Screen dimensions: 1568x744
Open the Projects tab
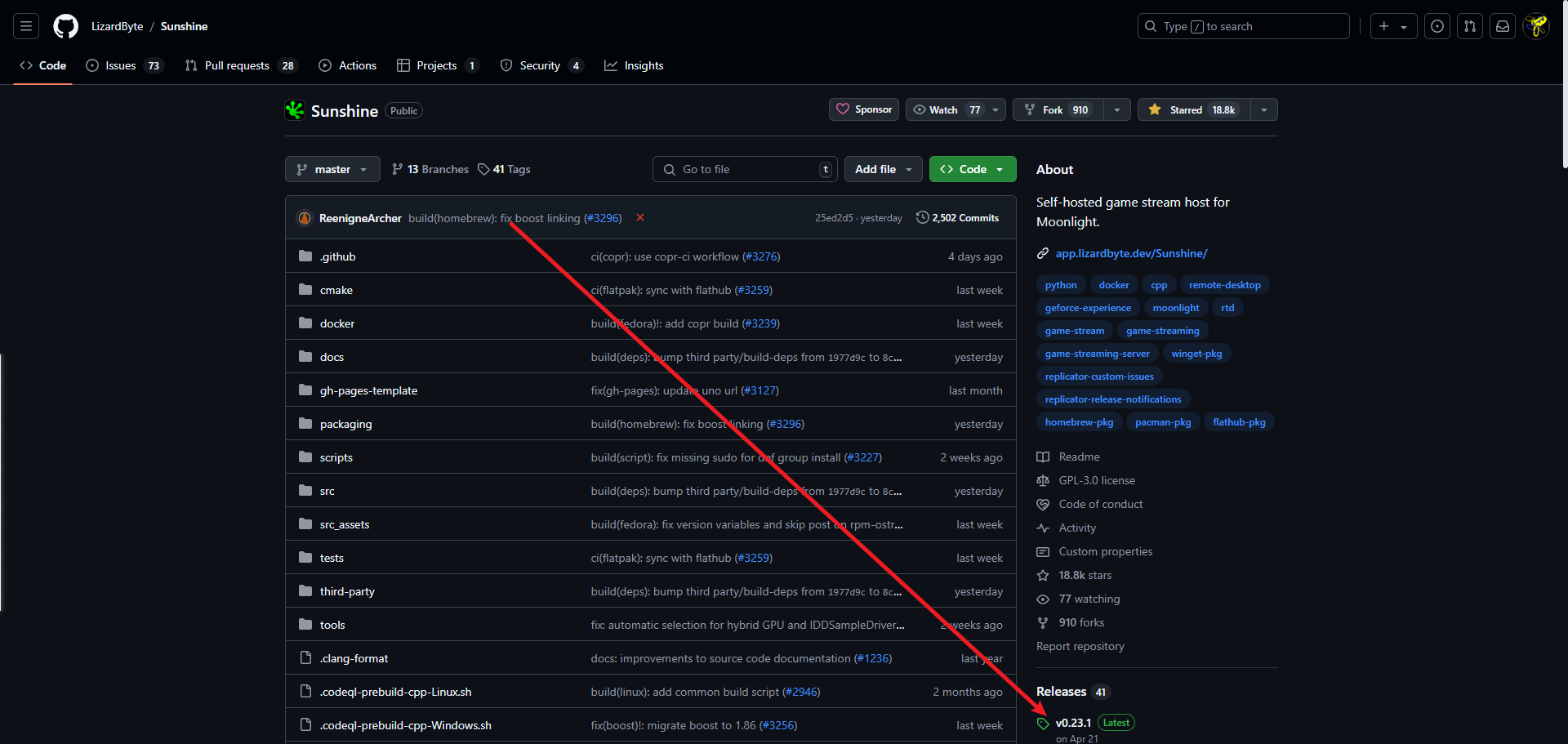point(438,65)
